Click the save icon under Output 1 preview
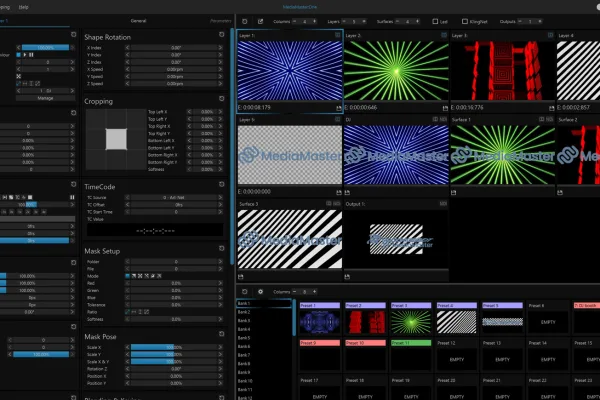This screenshot has height=400, width=600. tap(347, 277)
